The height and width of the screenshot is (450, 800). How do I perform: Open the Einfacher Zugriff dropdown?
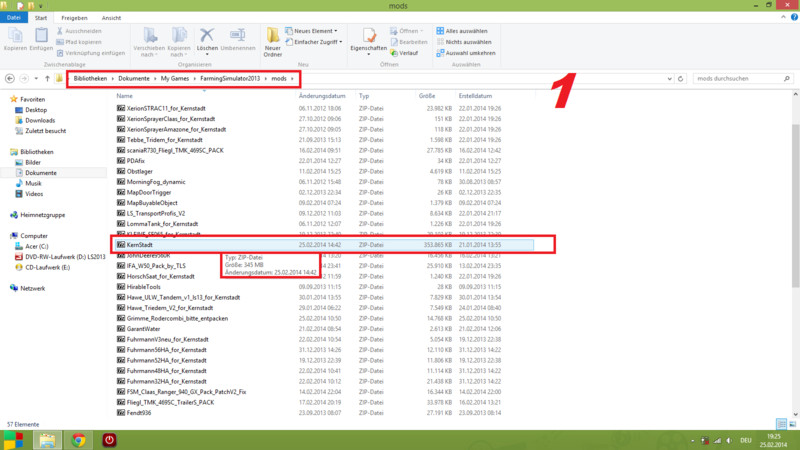[318, 40]
